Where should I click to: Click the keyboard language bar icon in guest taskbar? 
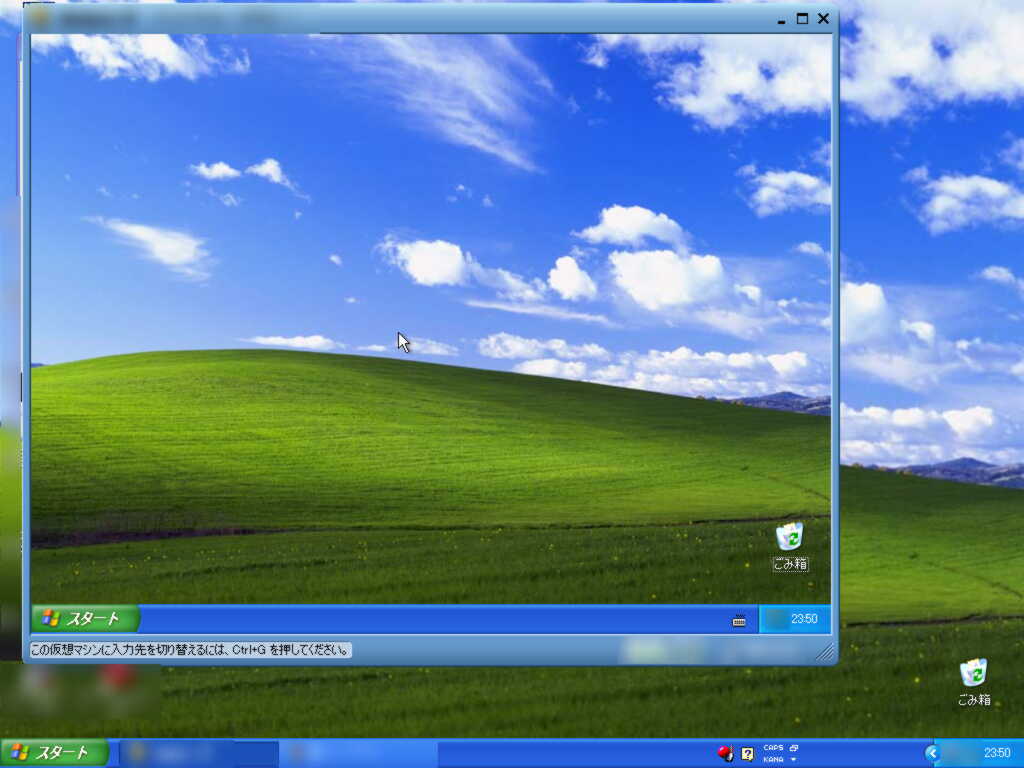(739, 620)
